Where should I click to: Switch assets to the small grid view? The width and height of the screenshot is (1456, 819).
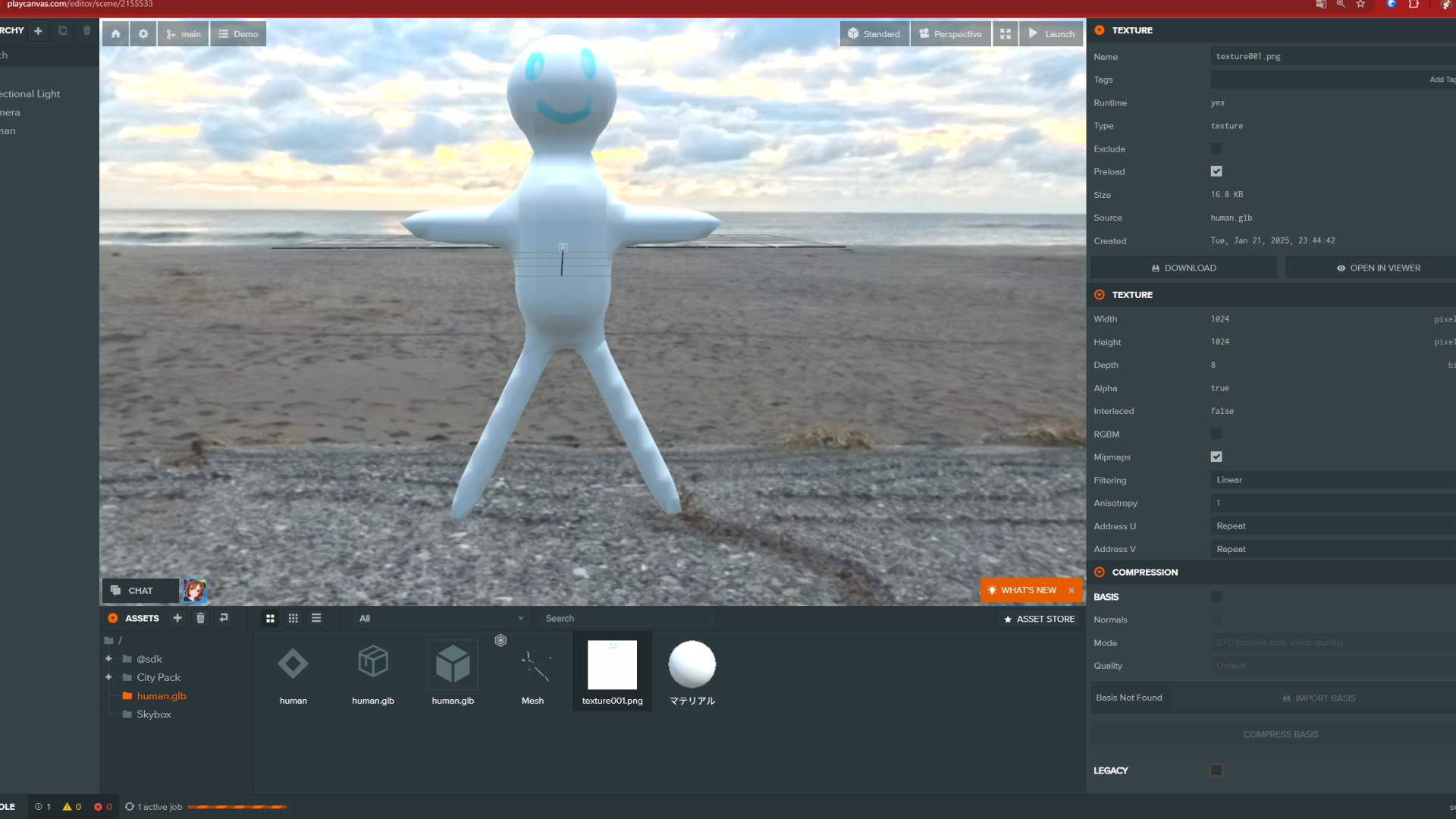click(293, 619)
